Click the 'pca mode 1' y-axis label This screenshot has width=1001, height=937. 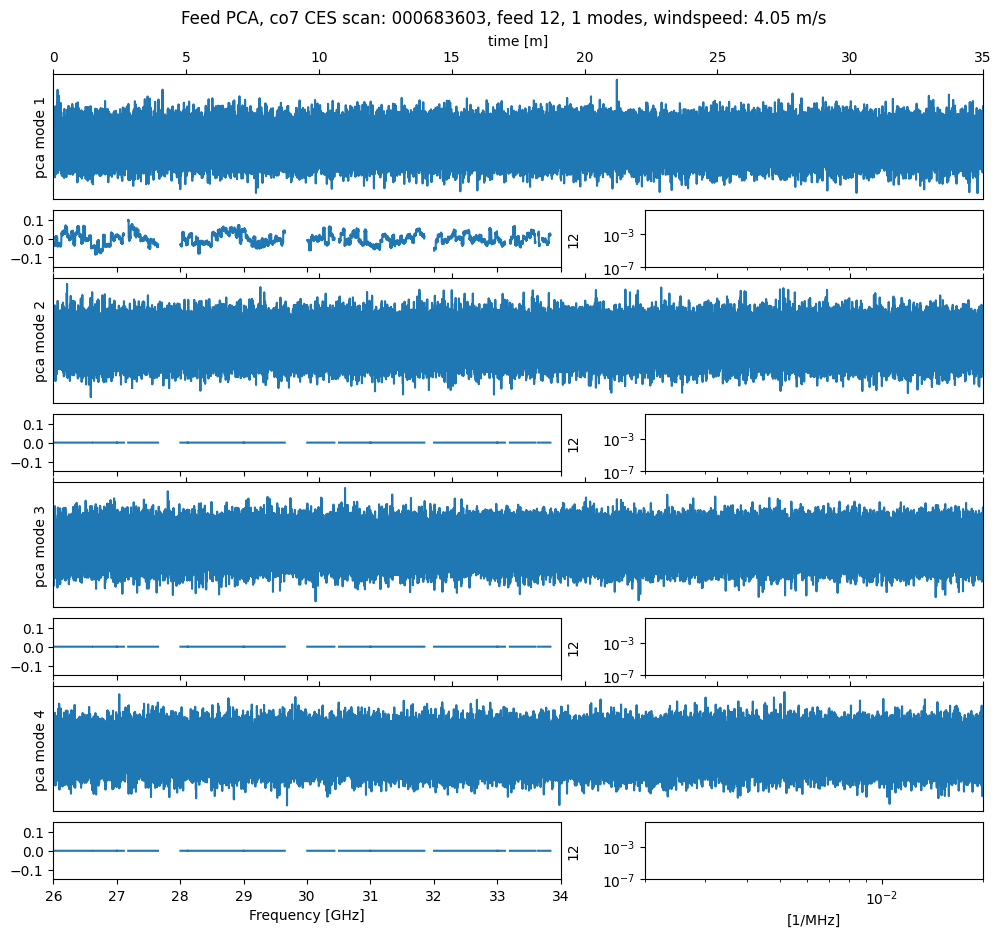pos(41,136)
